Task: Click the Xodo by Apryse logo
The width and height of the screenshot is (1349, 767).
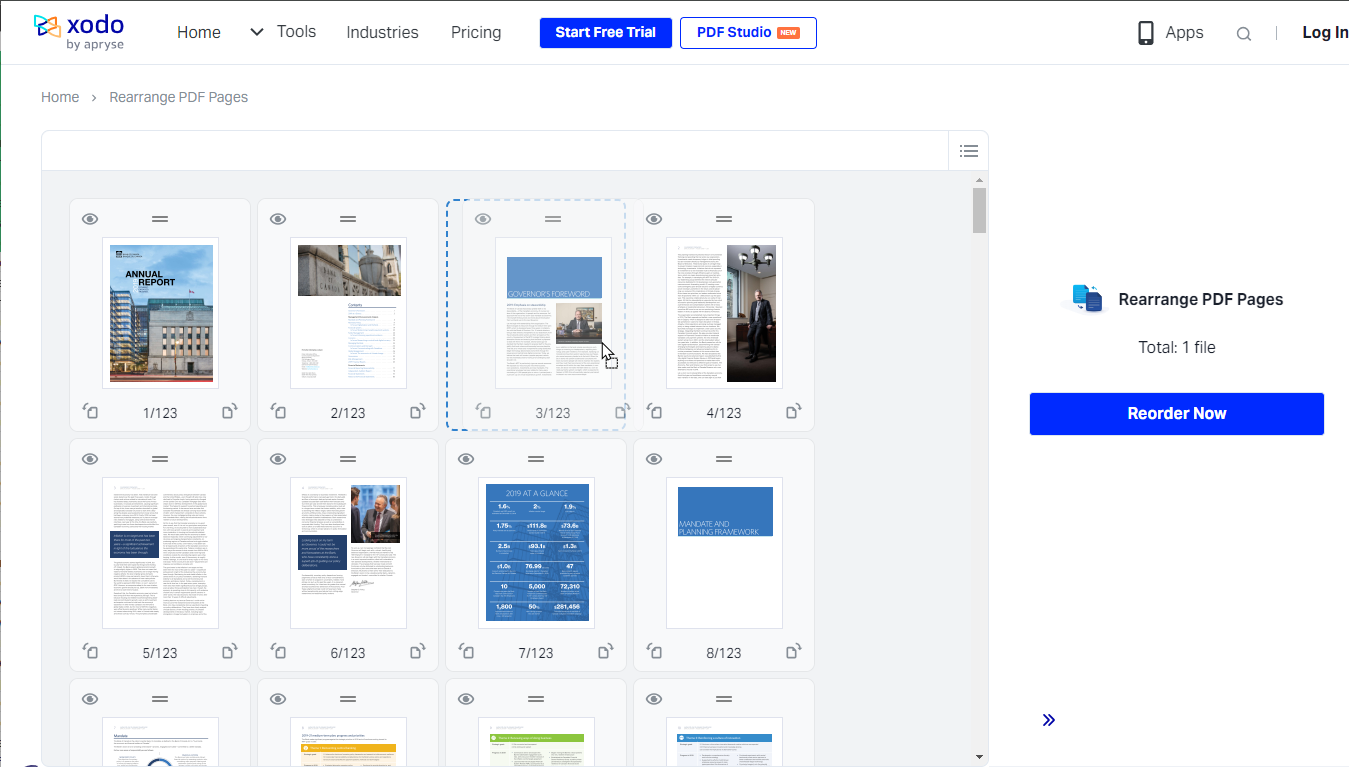Action: point(78,32)
